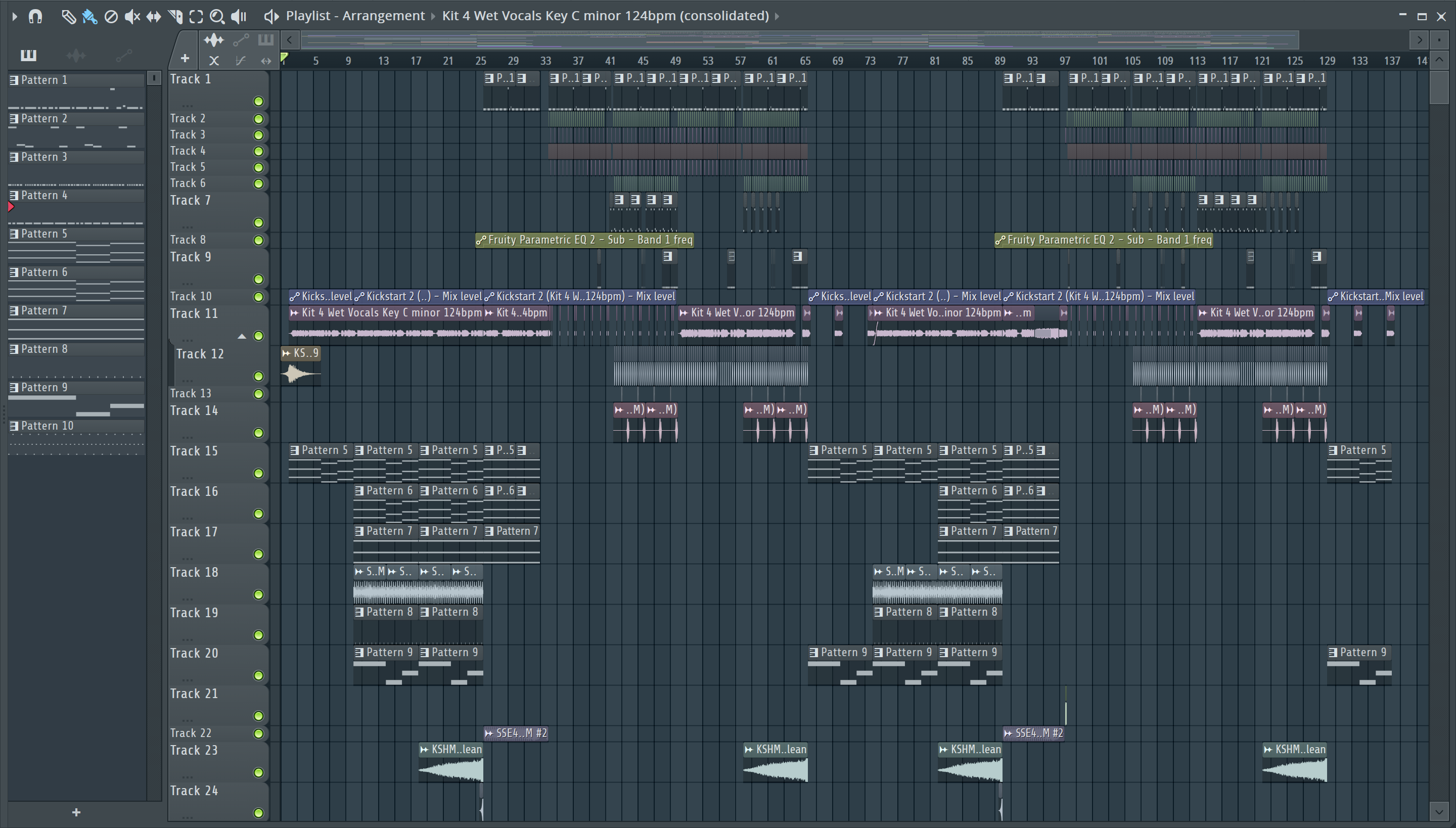Select the Slice tool

(175, 17)
